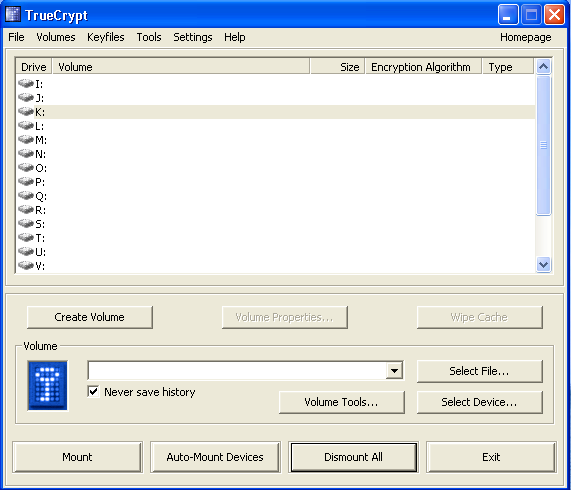This screenshot has height=490, width=571.
Task: Click the Select Device... button
Action: (479, 402)
